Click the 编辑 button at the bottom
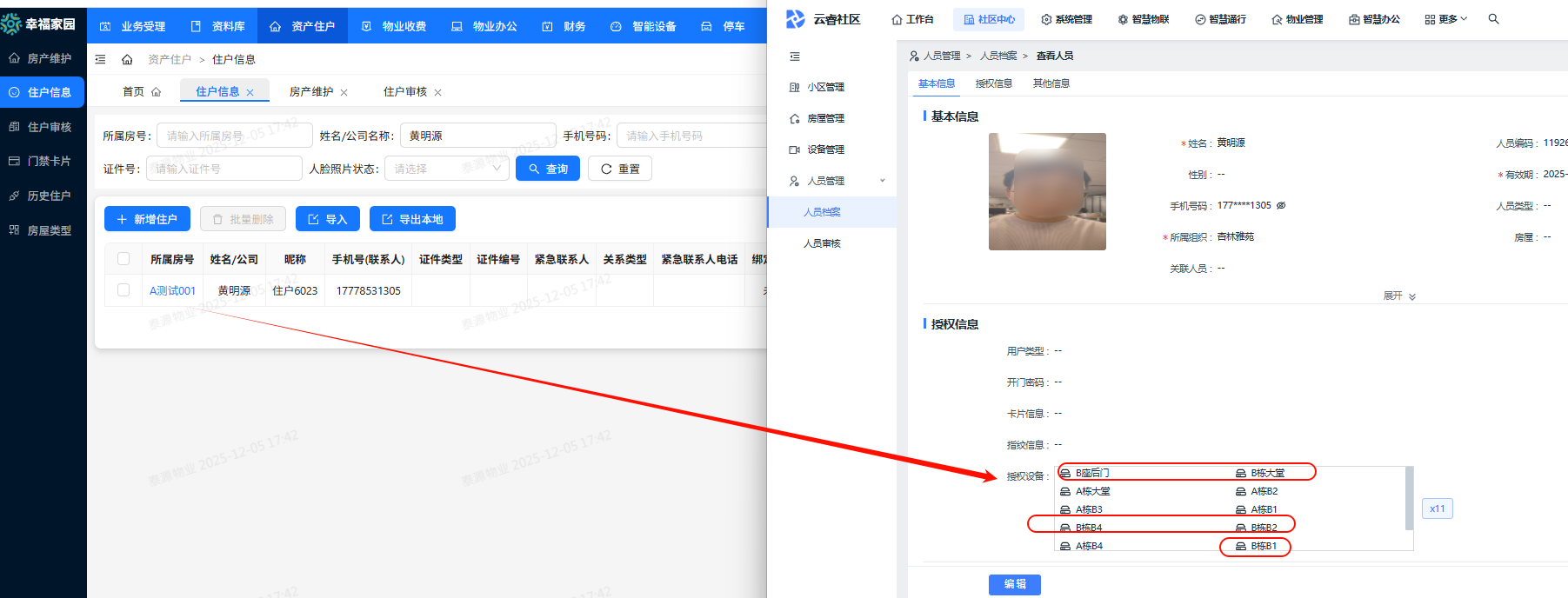 pos(1014,584)
